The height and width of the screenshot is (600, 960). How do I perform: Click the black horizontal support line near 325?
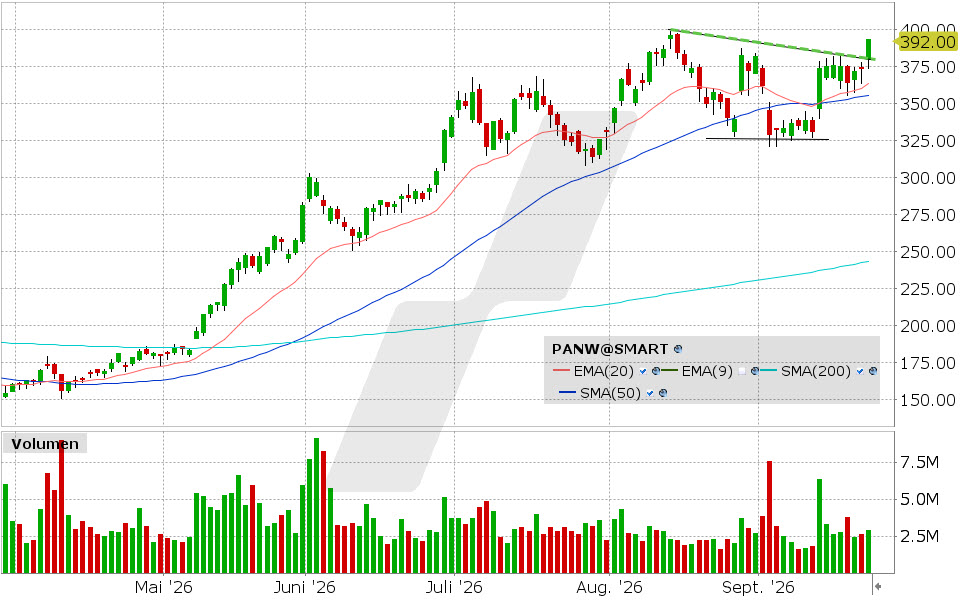point(767,139)
